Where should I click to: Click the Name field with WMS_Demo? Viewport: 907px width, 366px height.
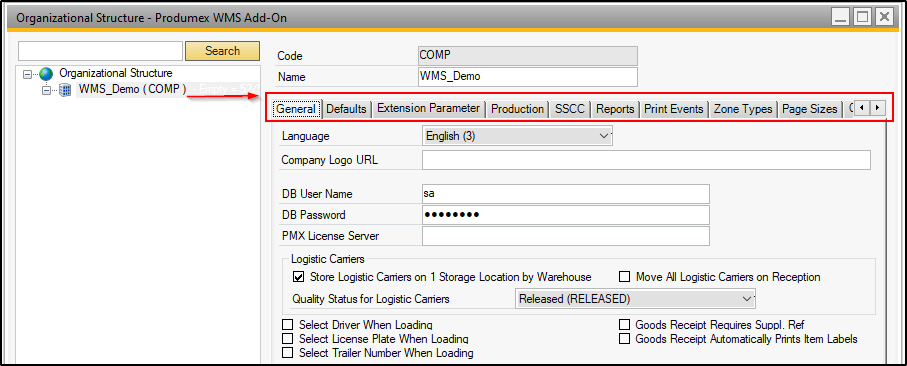[527, 76]
